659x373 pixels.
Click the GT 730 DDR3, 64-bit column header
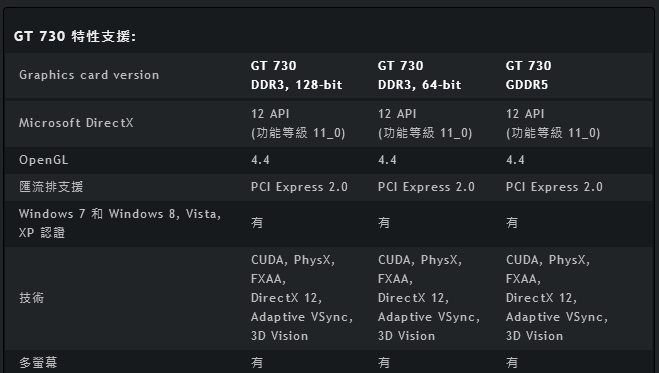coord(419,75)
